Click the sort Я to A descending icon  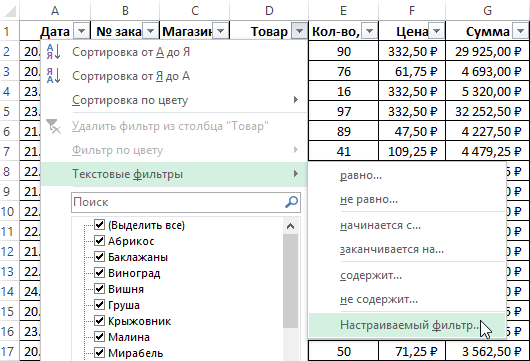coord(53,75)
